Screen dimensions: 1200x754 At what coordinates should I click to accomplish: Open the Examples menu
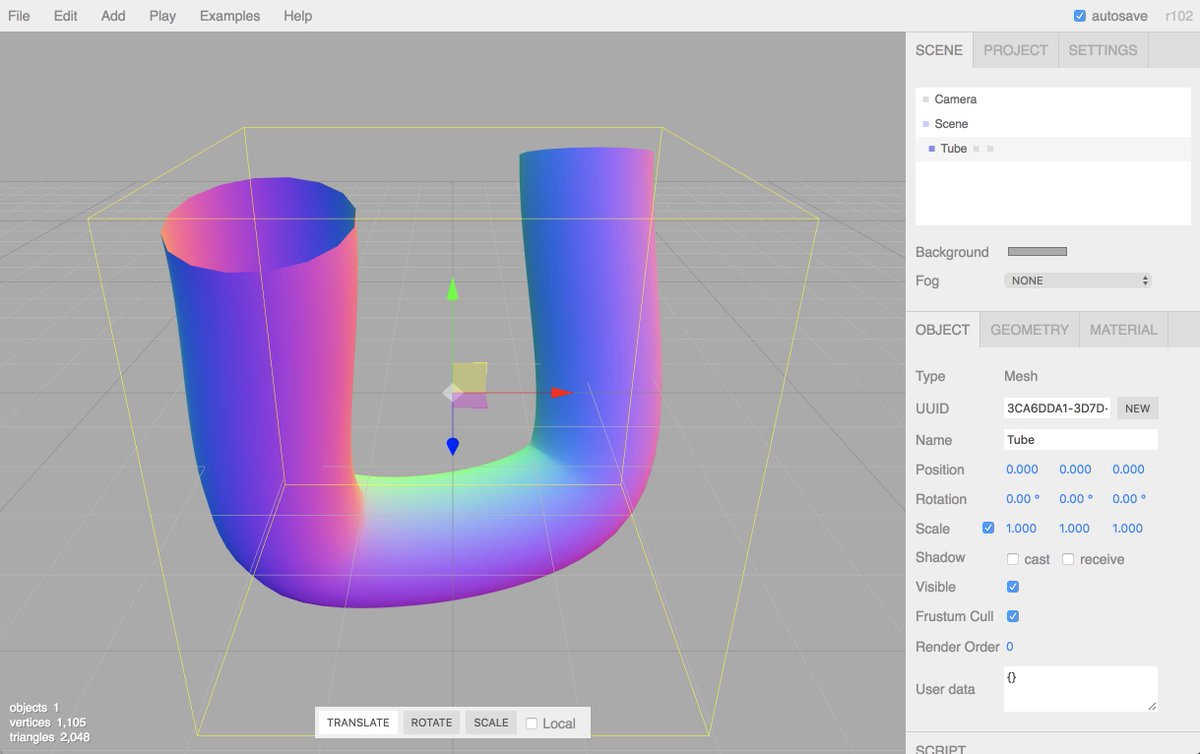tap(229, 16)
